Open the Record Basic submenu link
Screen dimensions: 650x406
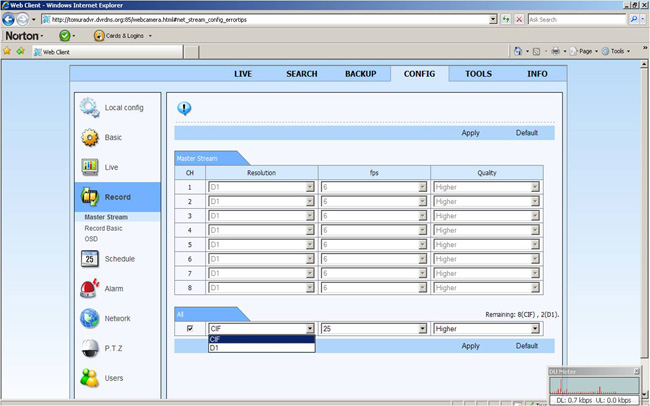[x=103, y=228]
